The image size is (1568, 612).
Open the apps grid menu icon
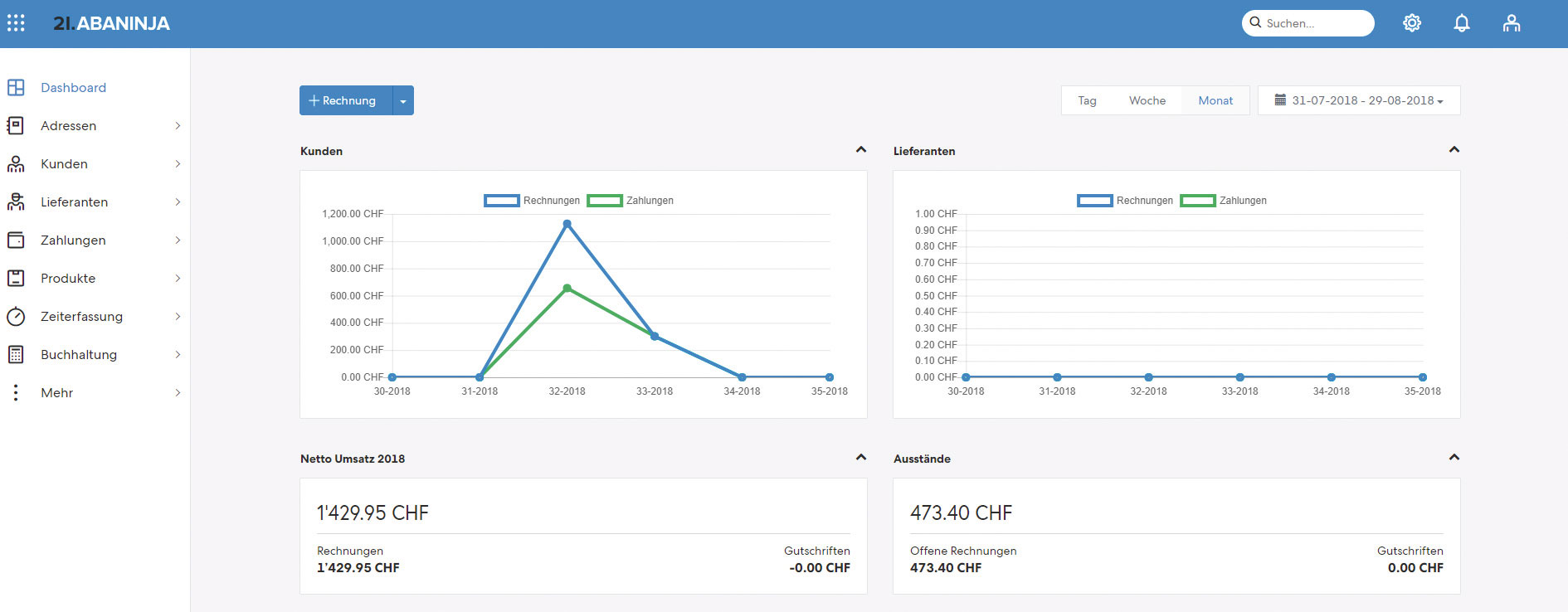16,23
